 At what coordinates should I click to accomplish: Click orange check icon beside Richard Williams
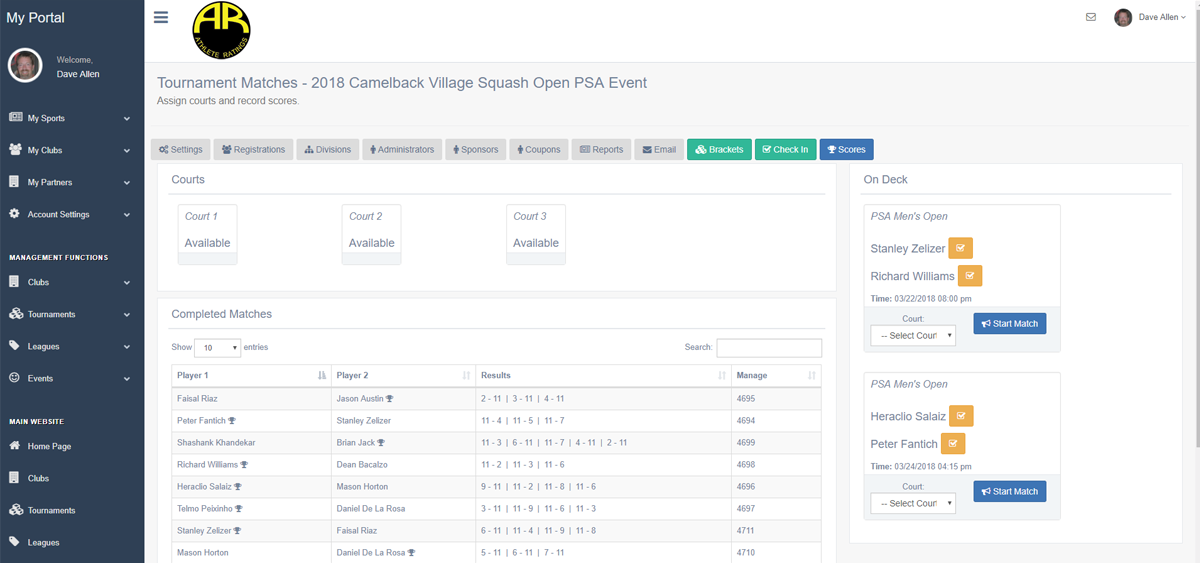pyautogui.click(x=970, y=276)
